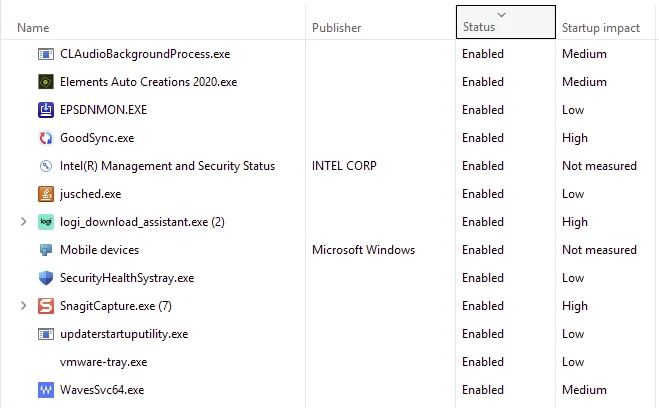The width and height of the screenshot is (659, 408).
Task: Click the GoodSync.exe sync arrows icon
Action: click(46, 138)
